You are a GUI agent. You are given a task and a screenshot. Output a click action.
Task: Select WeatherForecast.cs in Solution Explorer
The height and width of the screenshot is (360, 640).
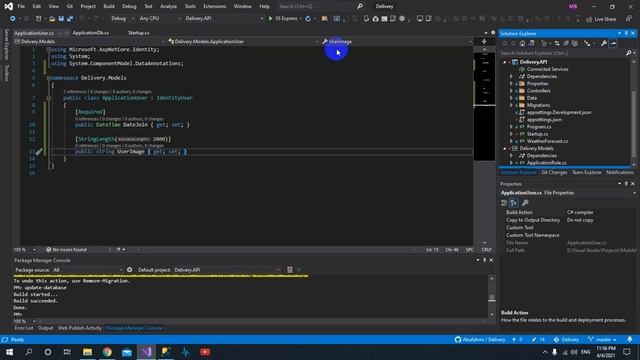tap(547, 141)
